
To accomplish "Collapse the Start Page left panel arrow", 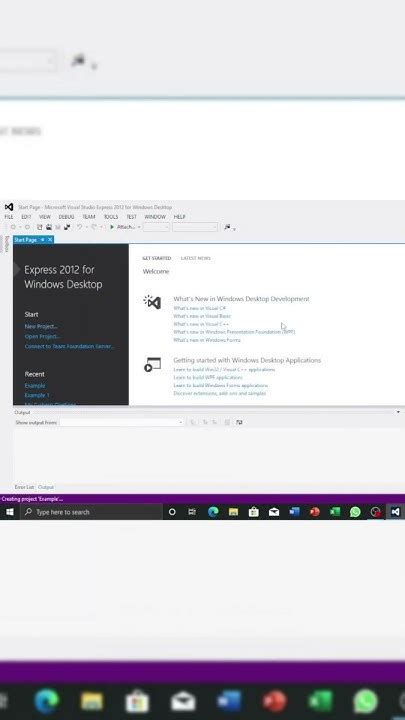I will coord(17,270).
